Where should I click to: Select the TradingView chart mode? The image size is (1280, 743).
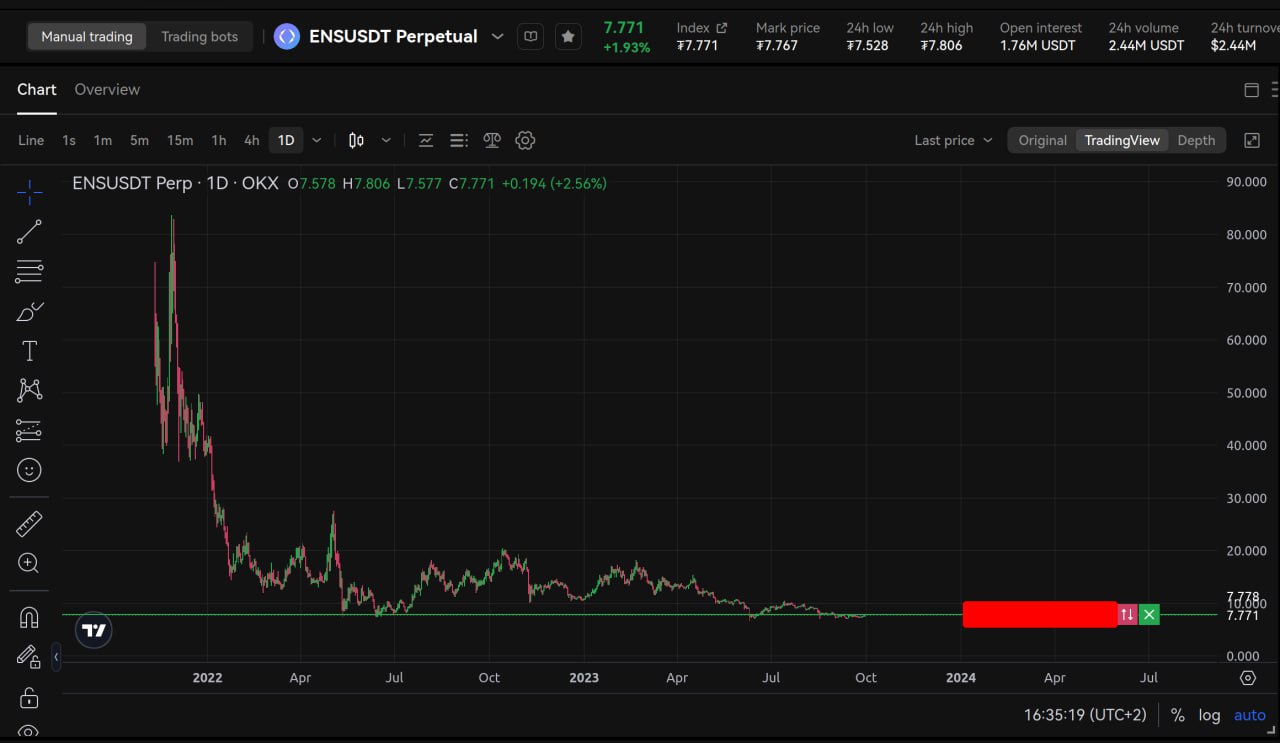pos(1122,140)
